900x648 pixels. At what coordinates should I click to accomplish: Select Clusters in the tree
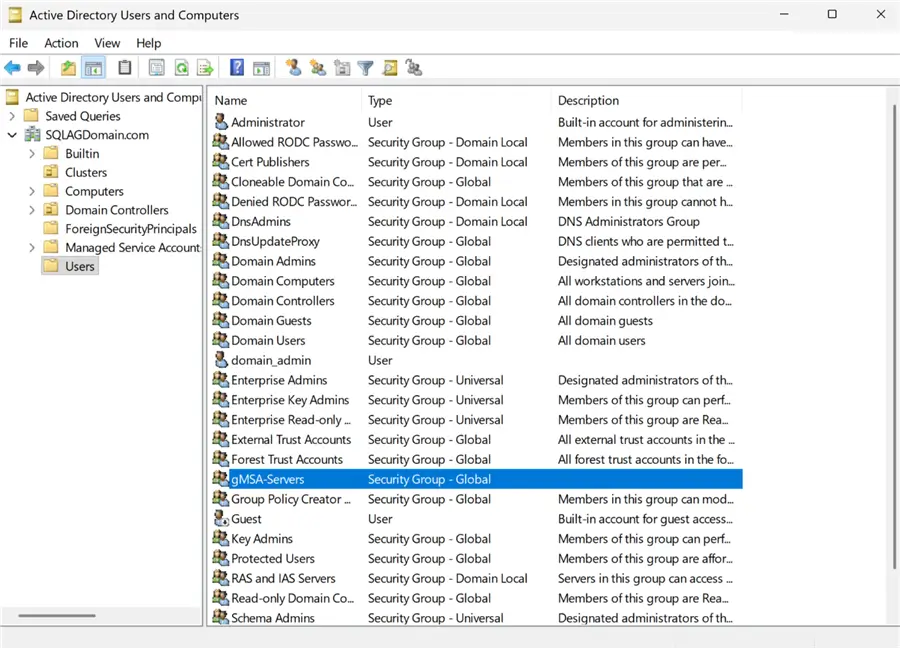coord(86,172)
